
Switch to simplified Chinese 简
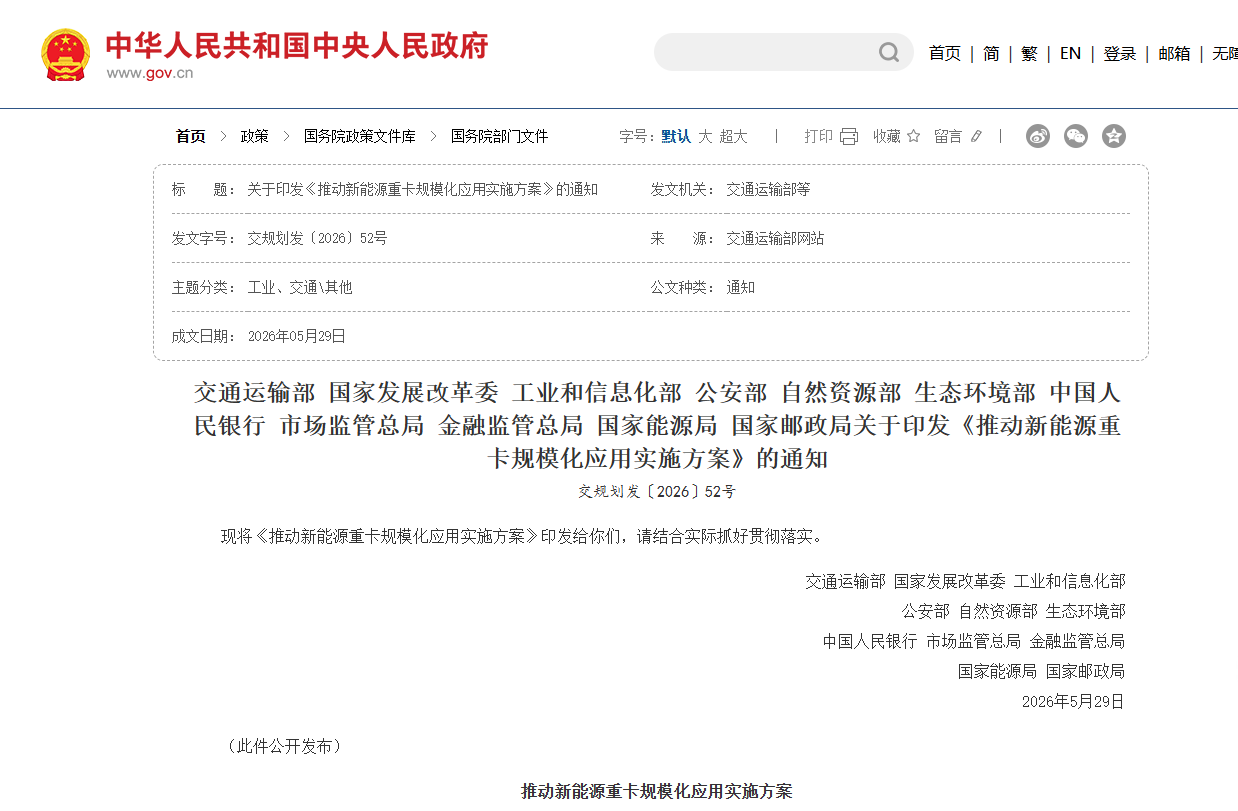[991, 53]
